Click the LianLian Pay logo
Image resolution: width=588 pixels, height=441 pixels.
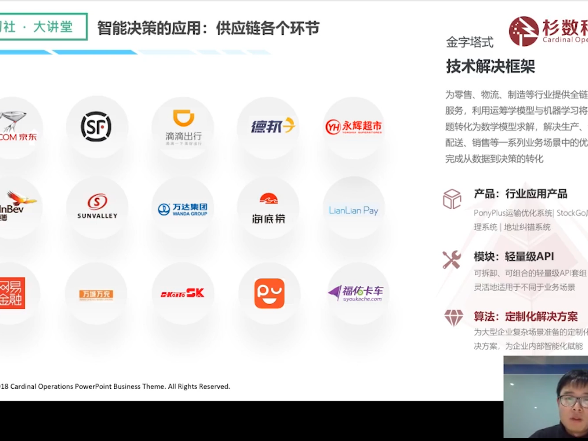tap(353, 210)
